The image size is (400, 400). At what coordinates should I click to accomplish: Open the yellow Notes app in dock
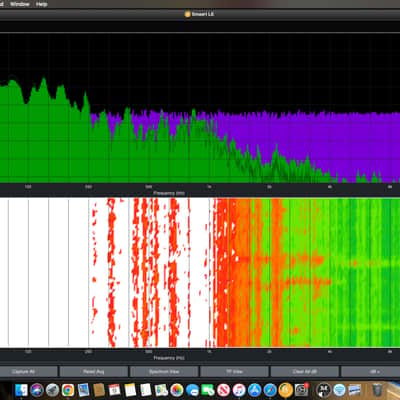(x=130, y=389)
